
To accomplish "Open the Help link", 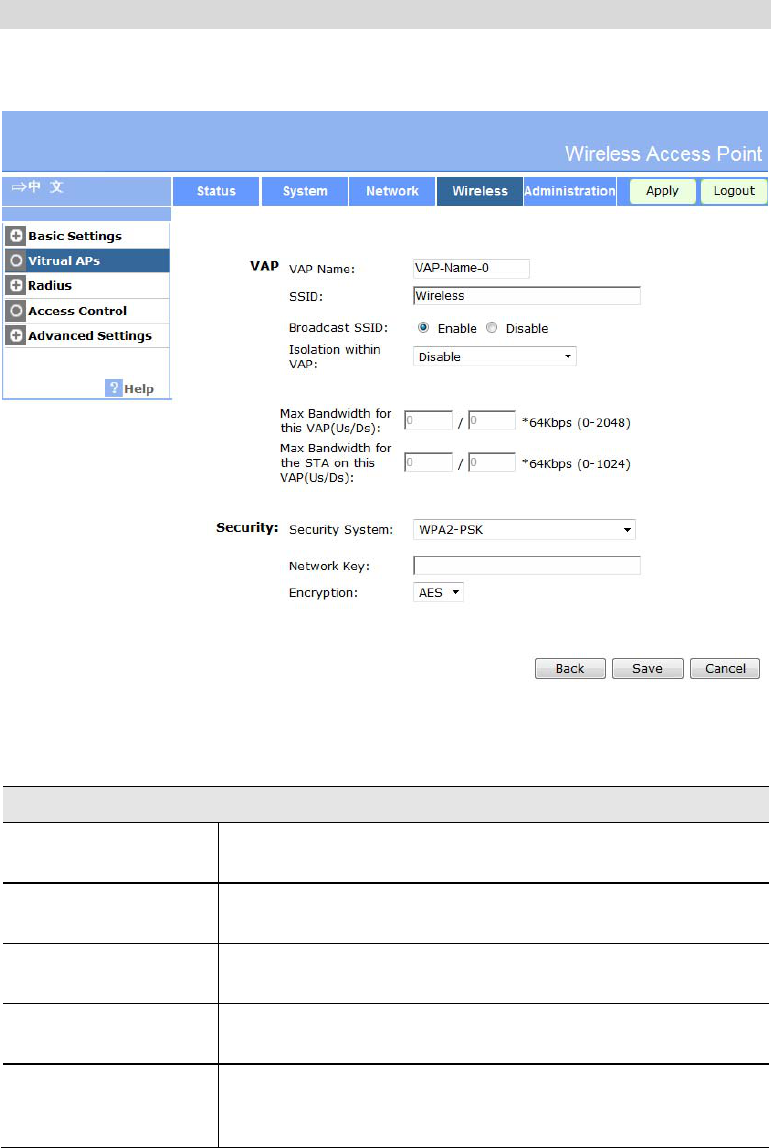I will (138, 389).
